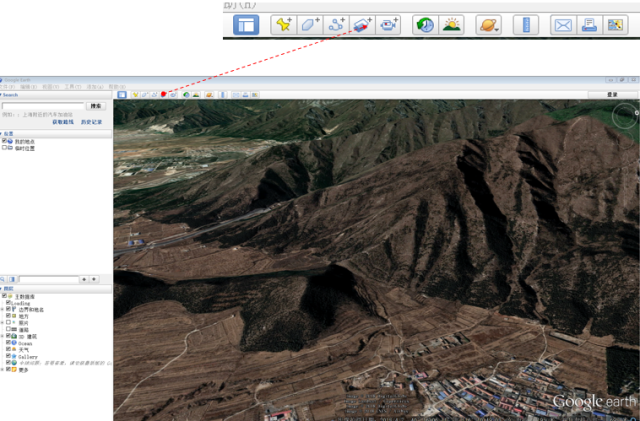This screenshot has height=421, width=640.
Task: Expand the 3D 建筑 tree node
Action: (2, 336)
